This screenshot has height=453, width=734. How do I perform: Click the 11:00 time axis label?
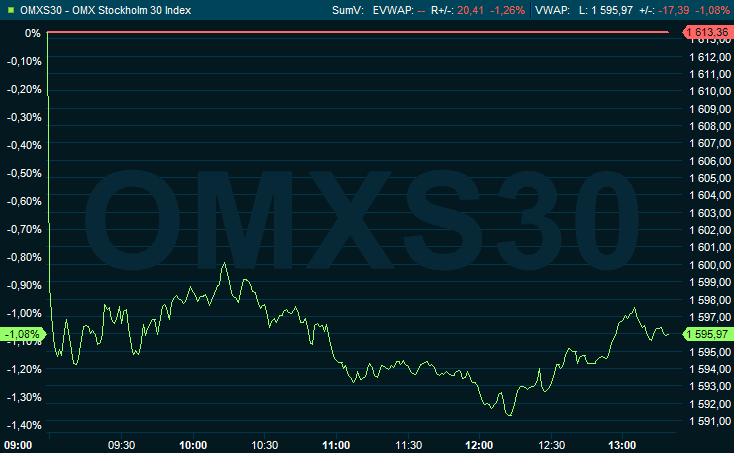click(336, 445)
